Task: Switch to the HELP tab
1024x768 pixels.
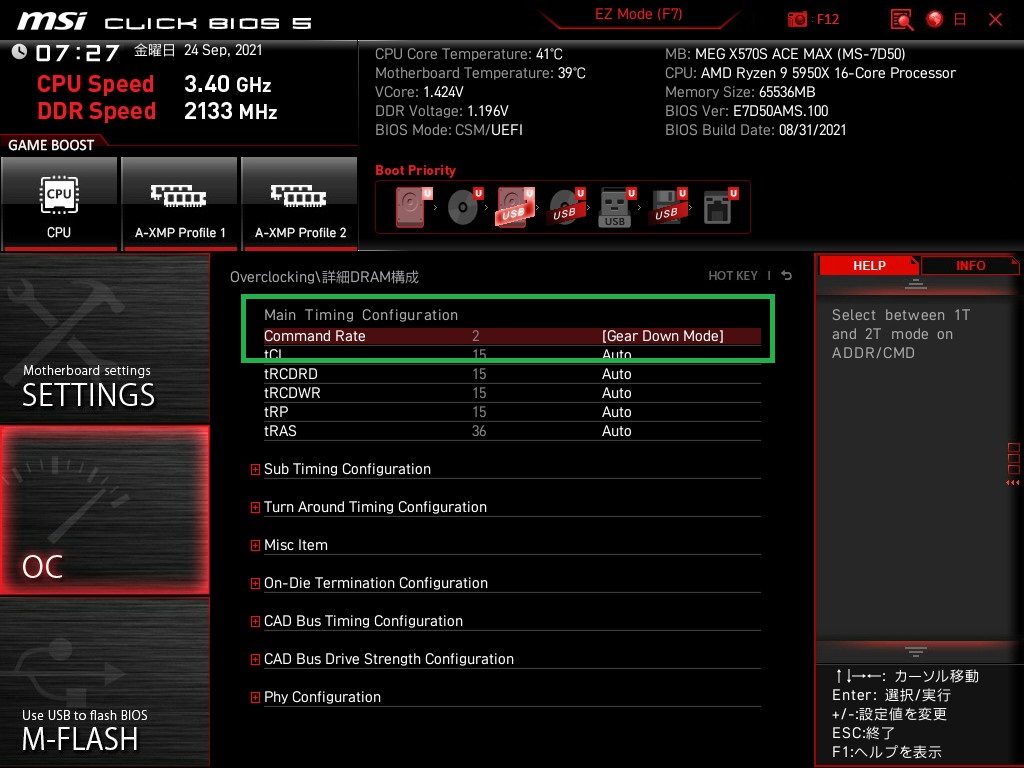Action: (x=869, y=265)
